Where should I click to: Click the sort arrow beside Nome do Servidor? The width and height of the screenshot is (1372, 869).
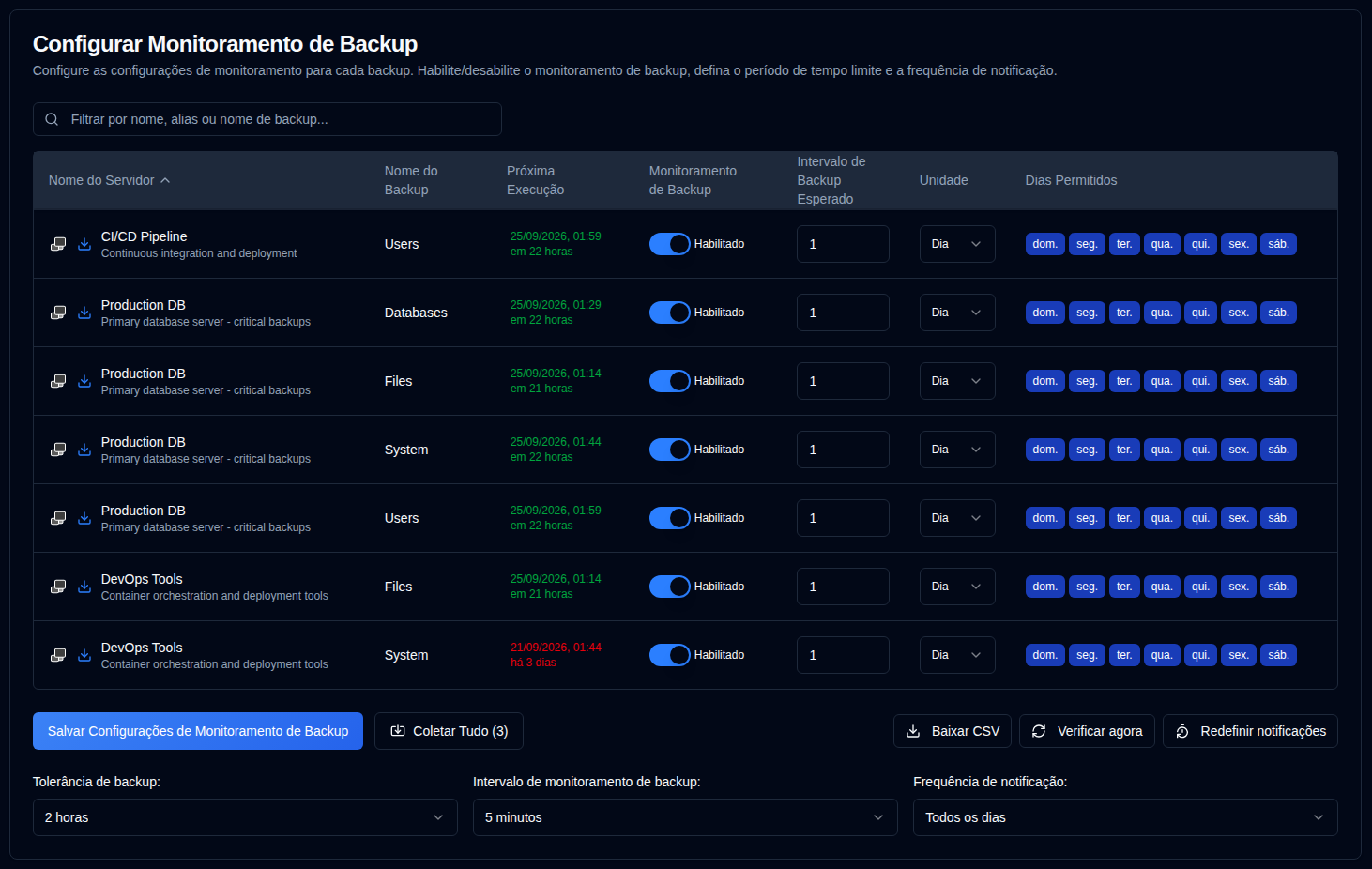click(165, 180)
